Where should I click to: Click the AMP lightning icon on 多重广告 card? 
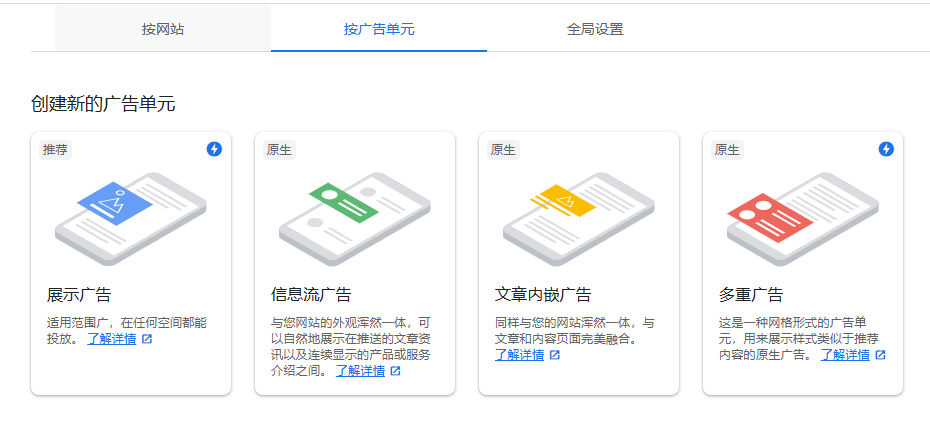point(886,149)
